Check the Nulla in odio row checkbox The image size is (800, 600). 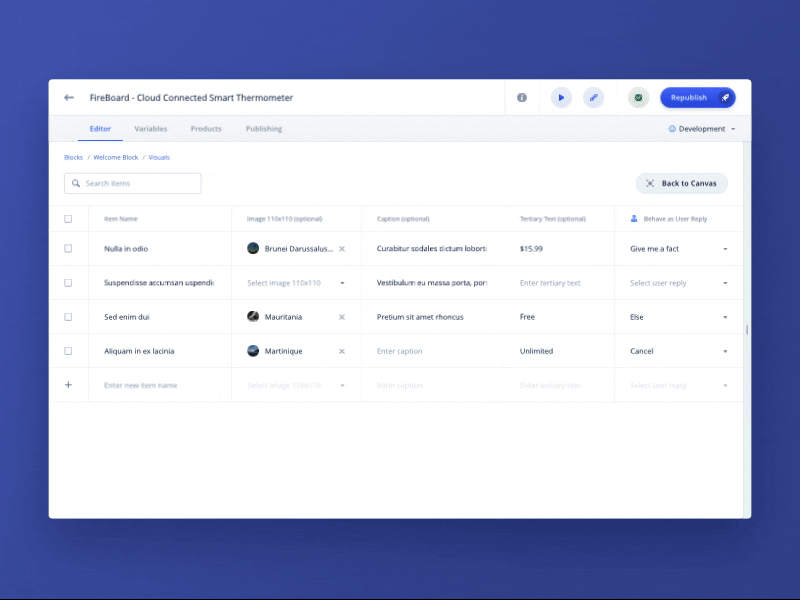pos(68,248)
